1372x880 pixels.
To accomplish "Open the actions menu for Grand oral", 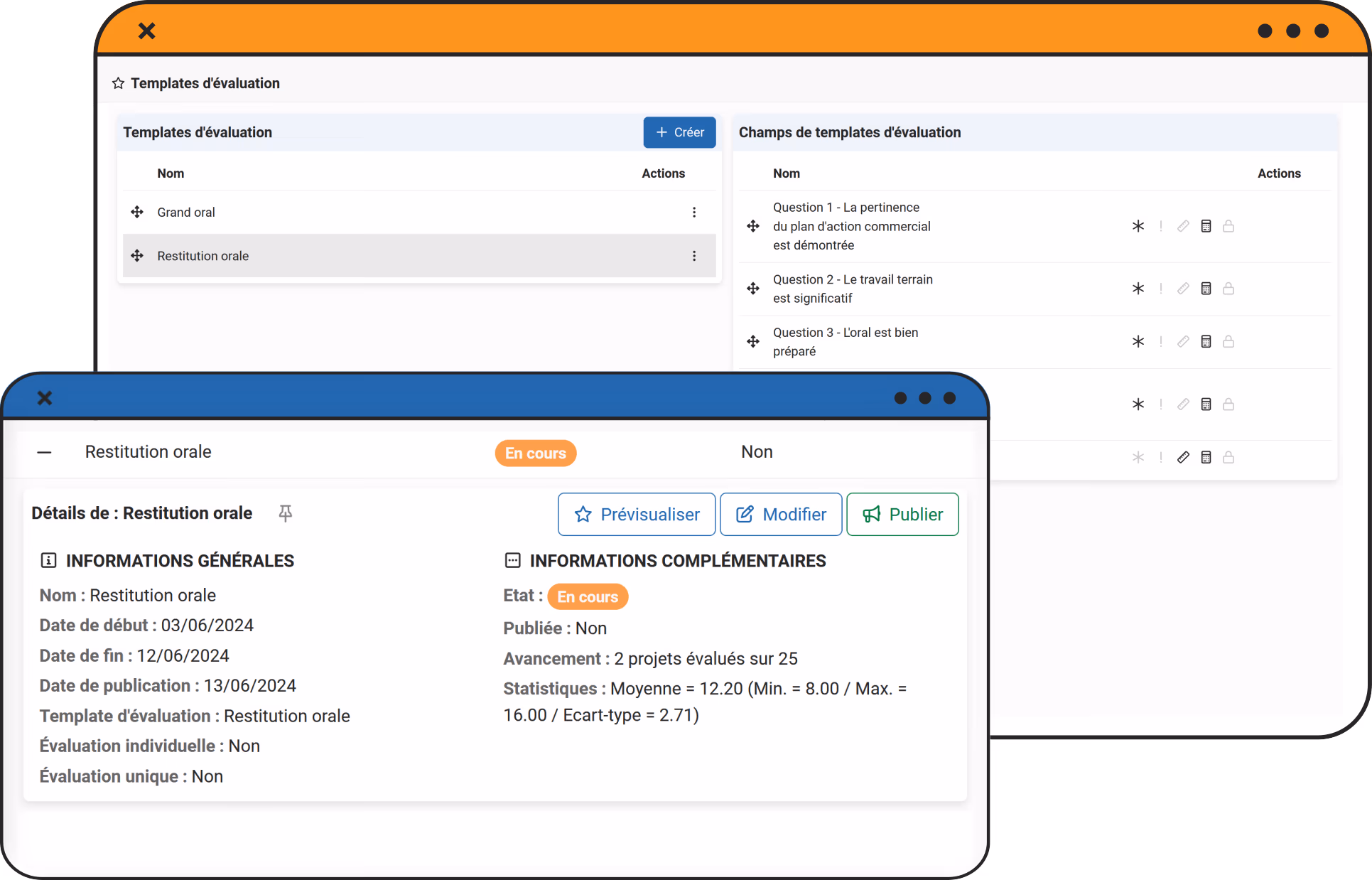I will (x=694, y=213).
